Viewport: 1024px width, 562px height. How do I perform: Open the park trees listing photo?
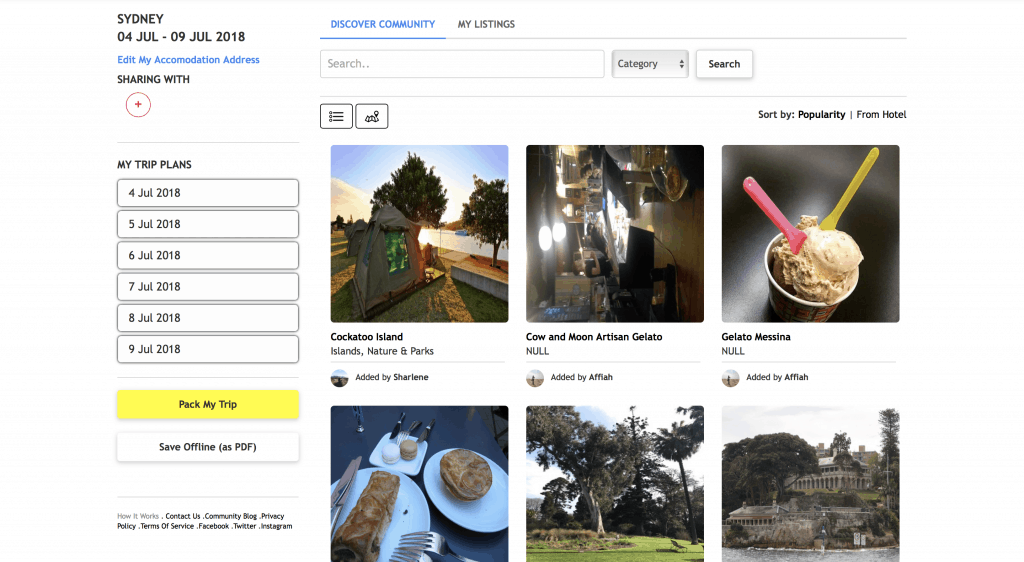(615, 484)
